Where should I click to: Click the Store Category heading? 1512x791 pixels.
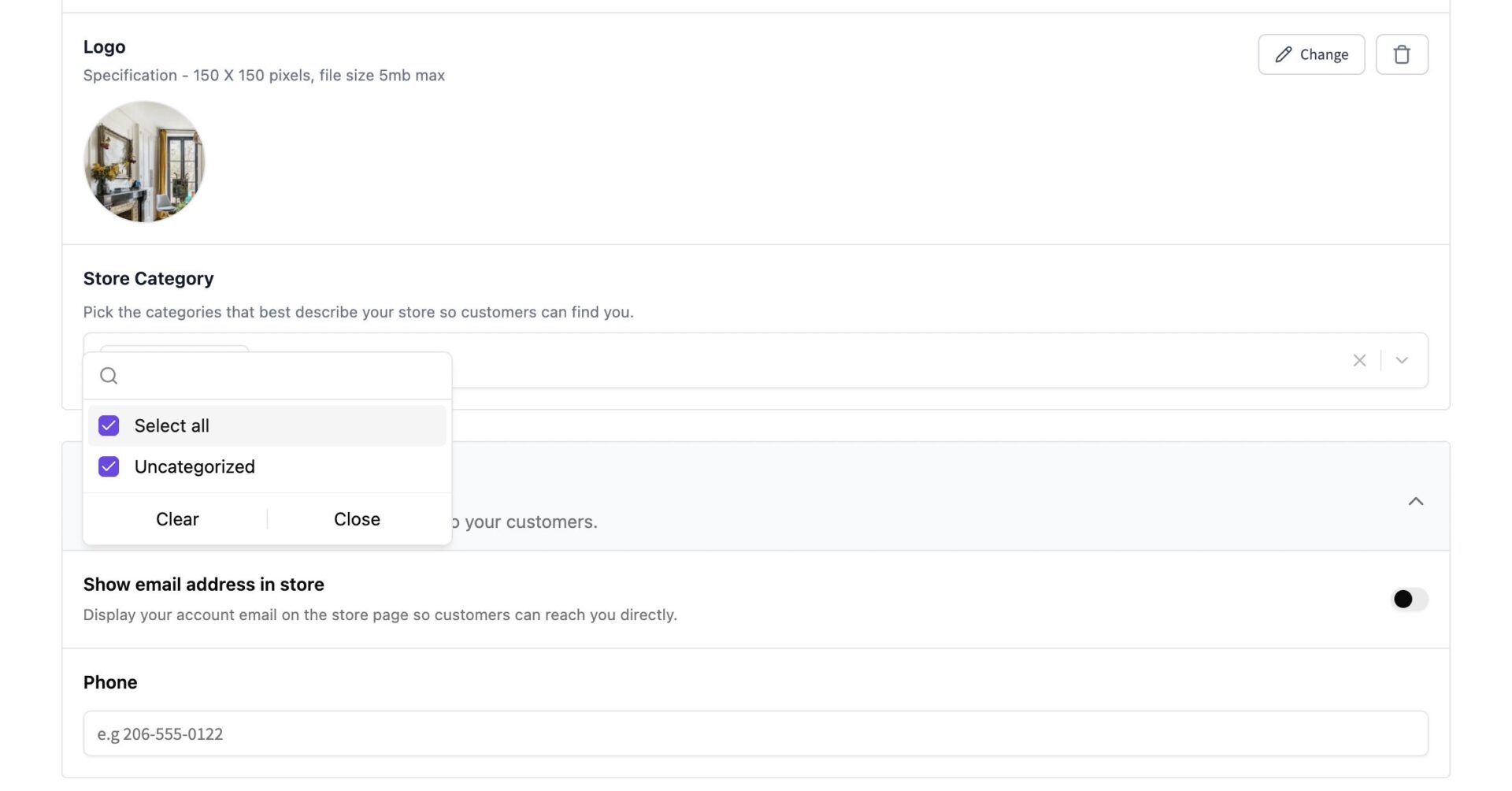tap(148, 279)
